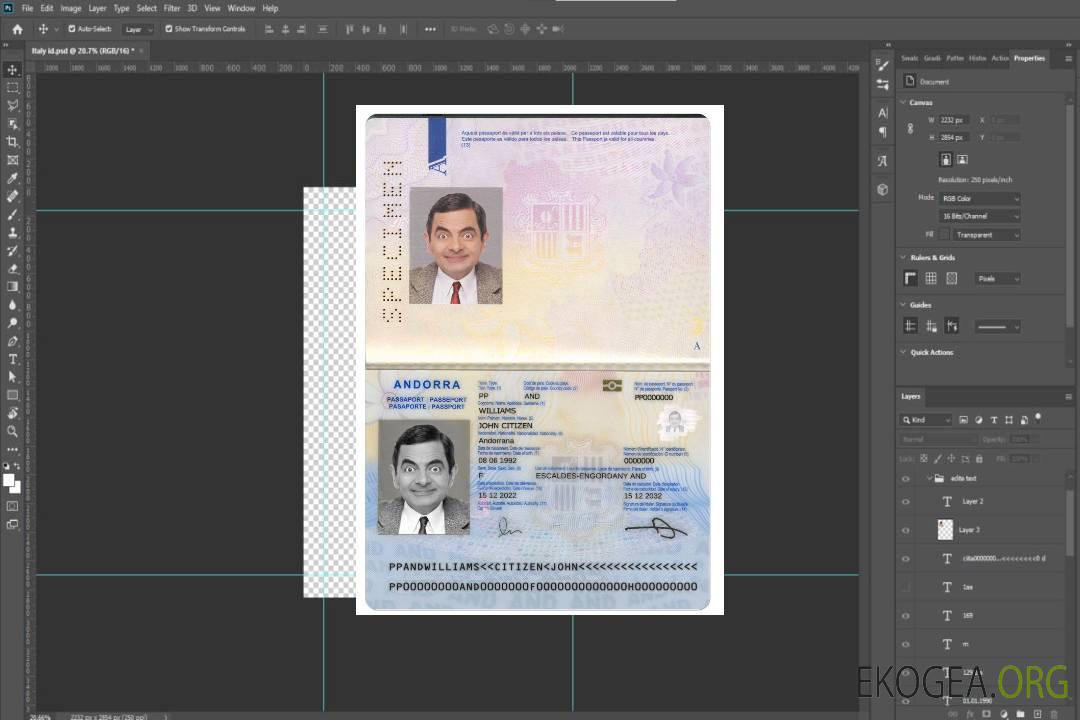1080x720 pixels.
Task: Set canvas to landscape orientation
Action: pyautogui.click(x=962, y=159)
